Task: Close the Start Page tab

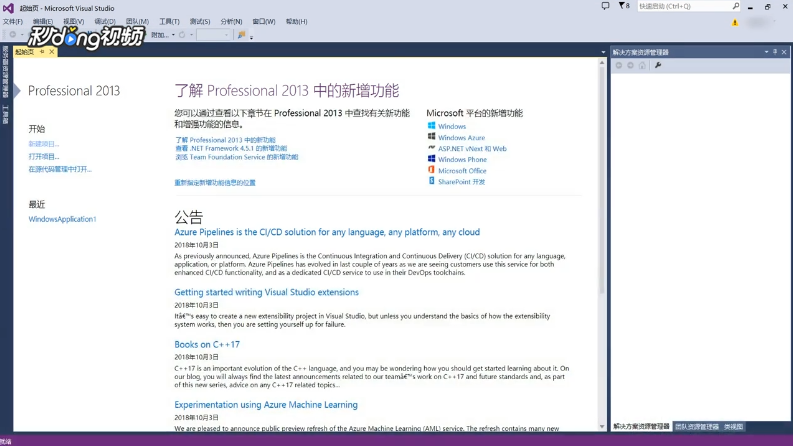Action: point(52,52)
